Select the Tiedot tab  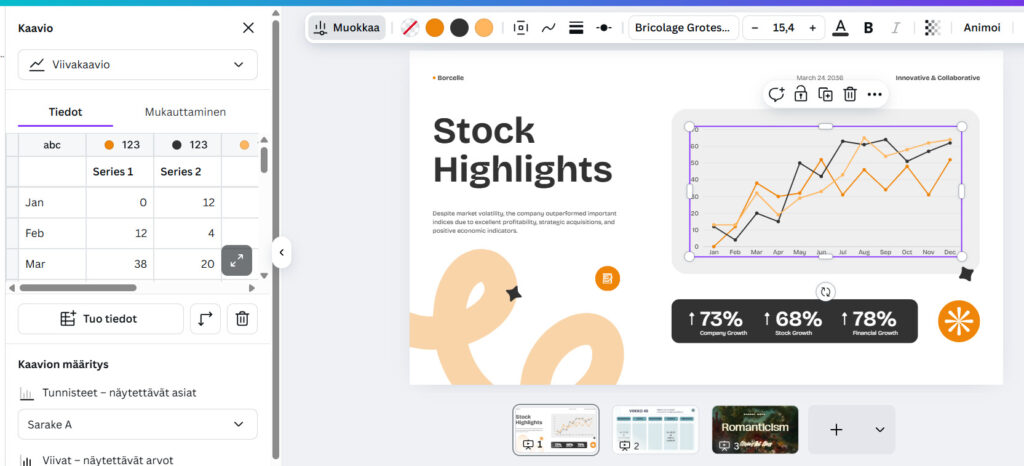(x=65, y=112)
